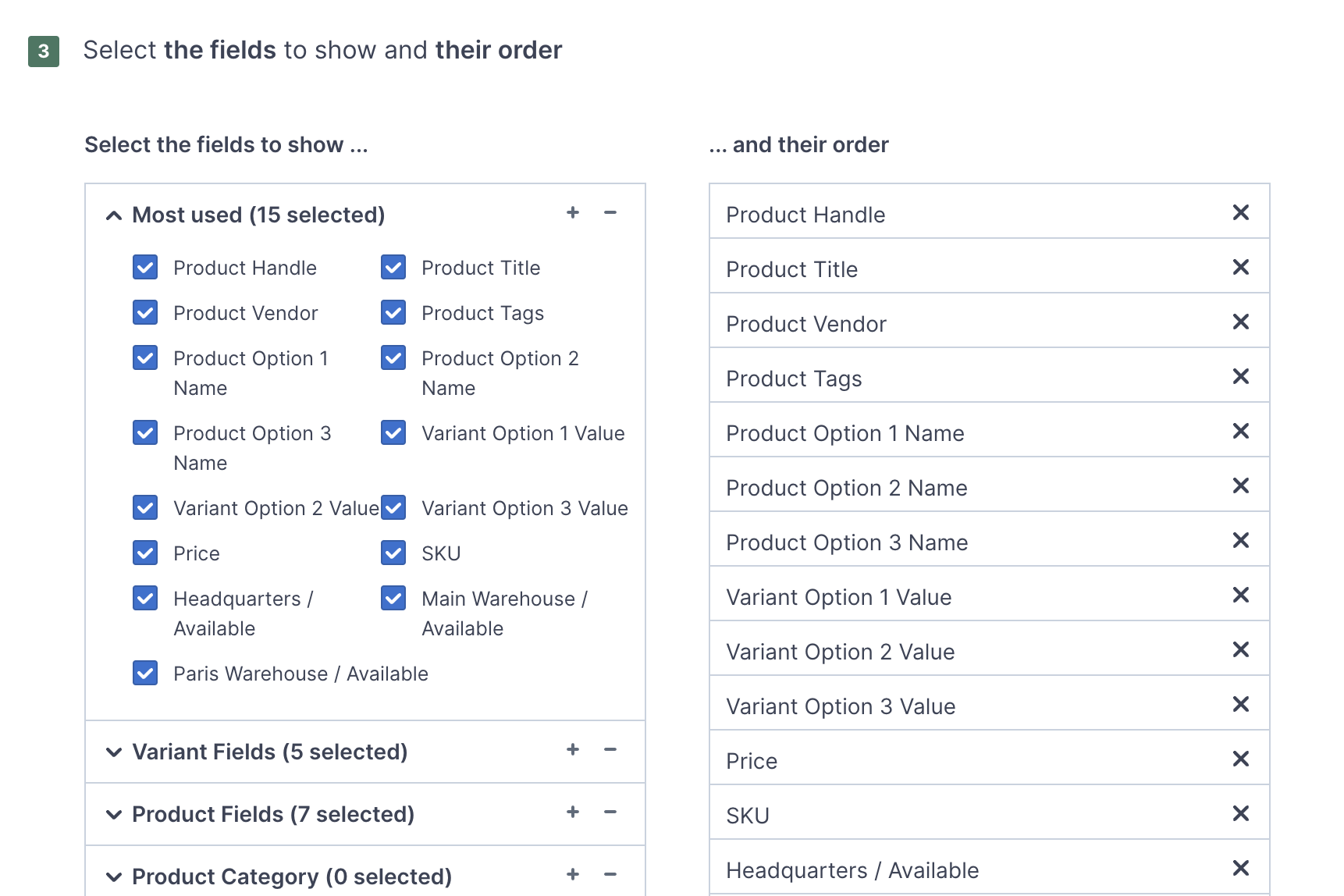The height and width of the screenshot is (896, 1344).
Task: Disable the Paris Warehouse / Available field
Action: (x=145, y=673)
